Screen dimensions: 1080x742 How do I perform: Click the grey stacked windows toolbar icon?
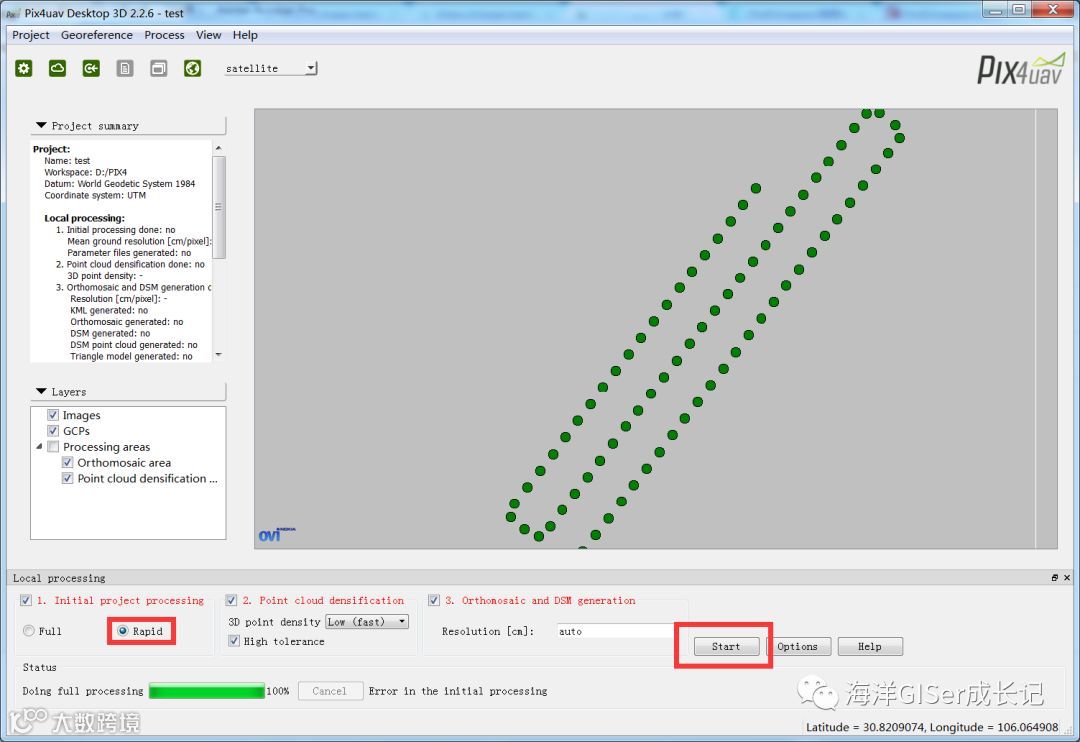pos(158,68)
